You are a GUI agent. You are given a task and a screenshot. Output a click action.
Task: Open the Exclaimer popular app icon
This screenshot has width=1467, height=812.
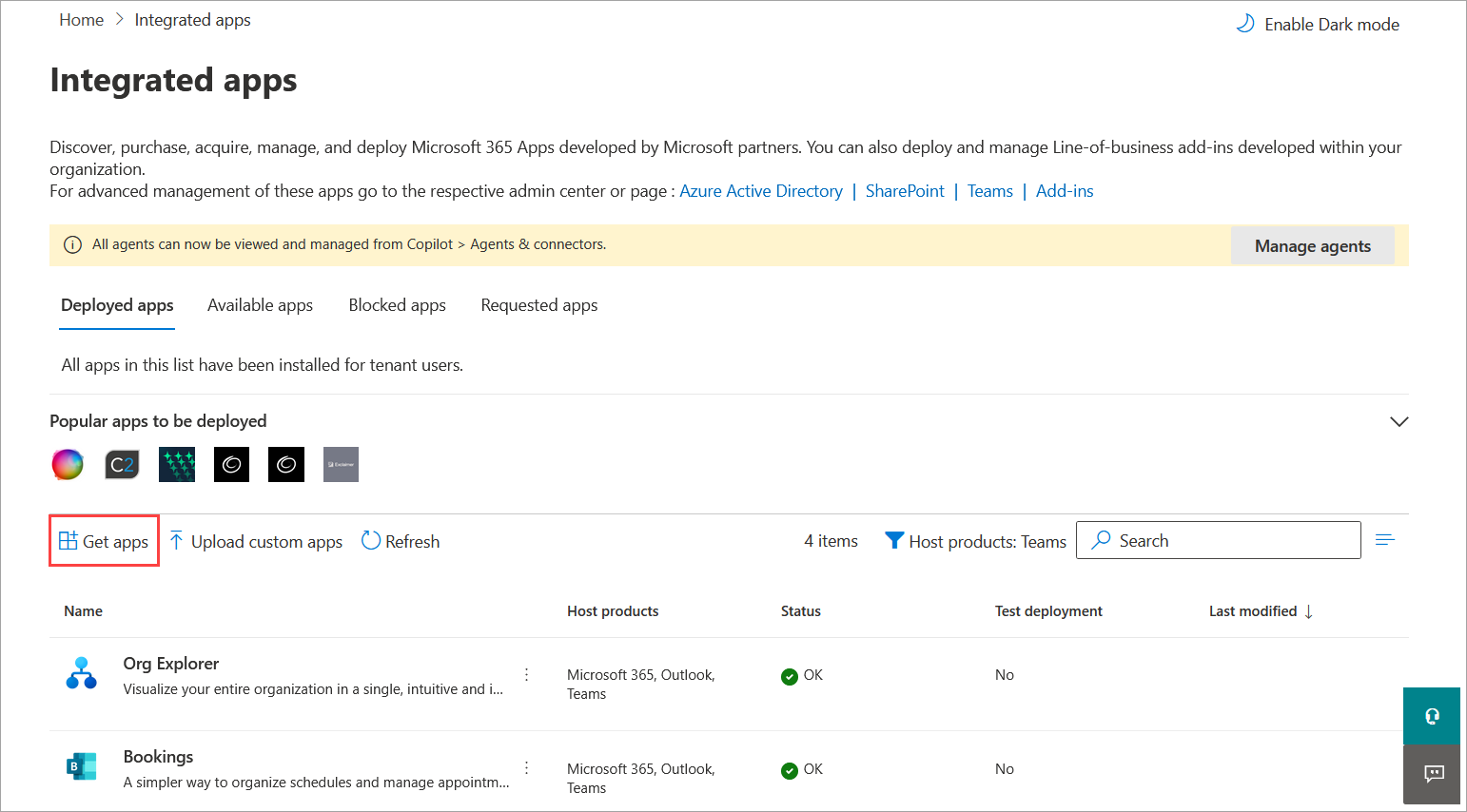341,464
